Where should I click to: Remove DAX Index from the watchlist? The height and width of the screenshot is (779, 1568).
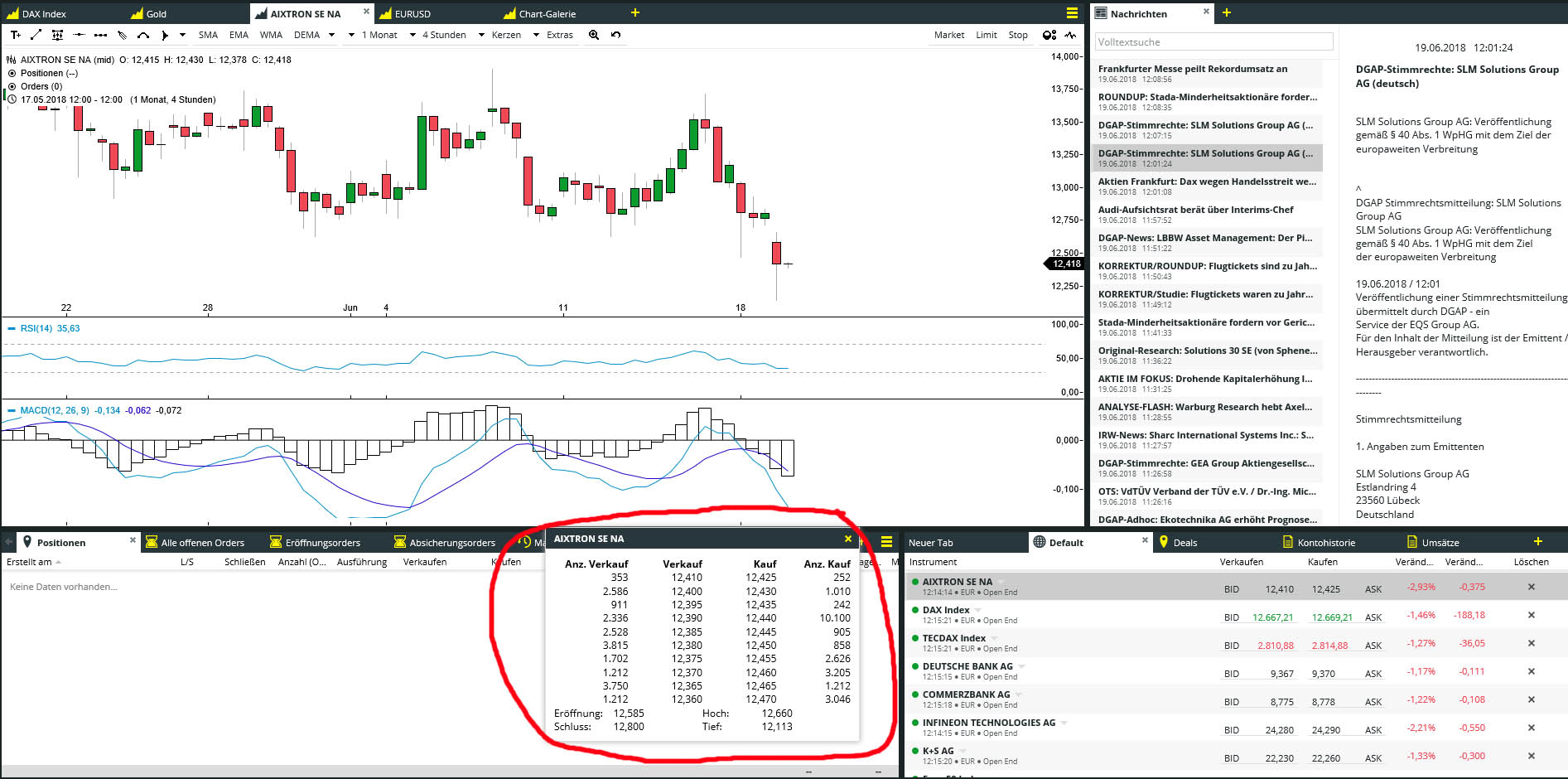[x=1532, y=615]
